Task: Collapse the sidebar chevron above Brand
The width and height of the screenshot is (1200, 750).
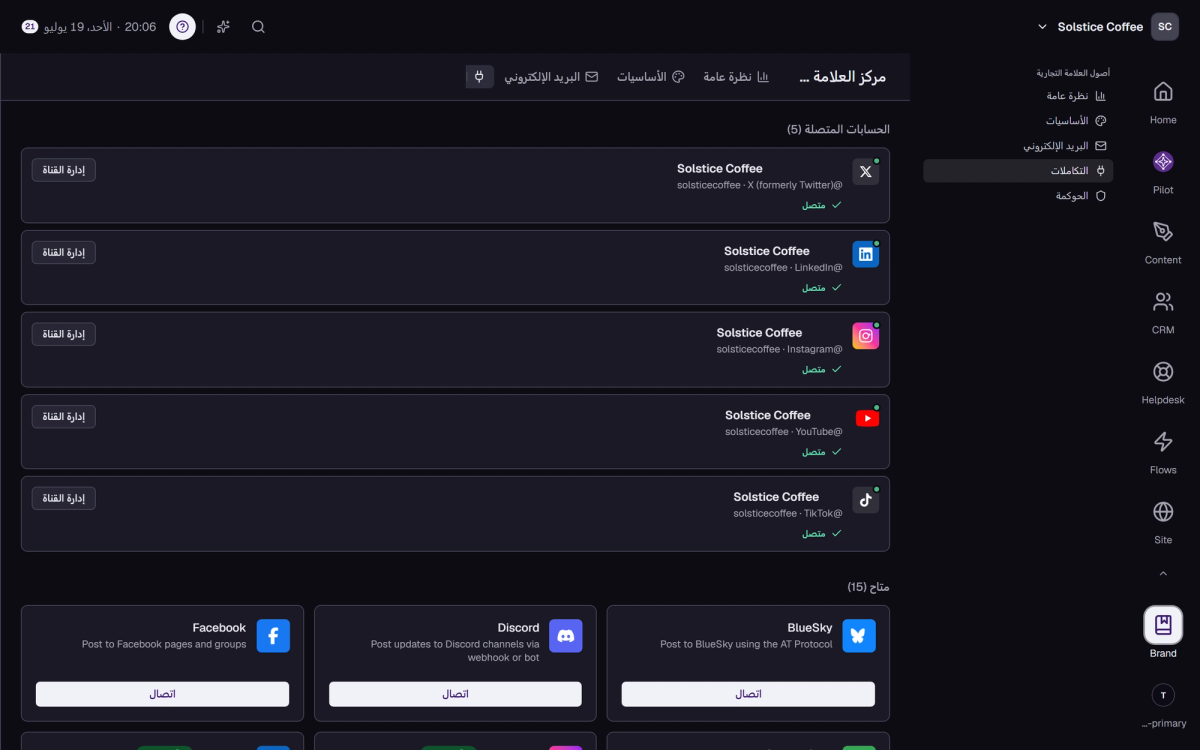Action: (x=1163, y=574)
